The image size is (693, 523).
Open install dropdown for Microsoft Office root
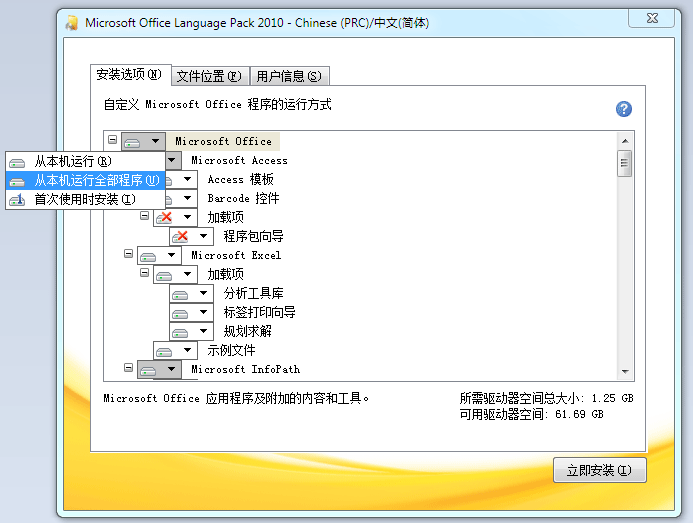tap(155, 141)
